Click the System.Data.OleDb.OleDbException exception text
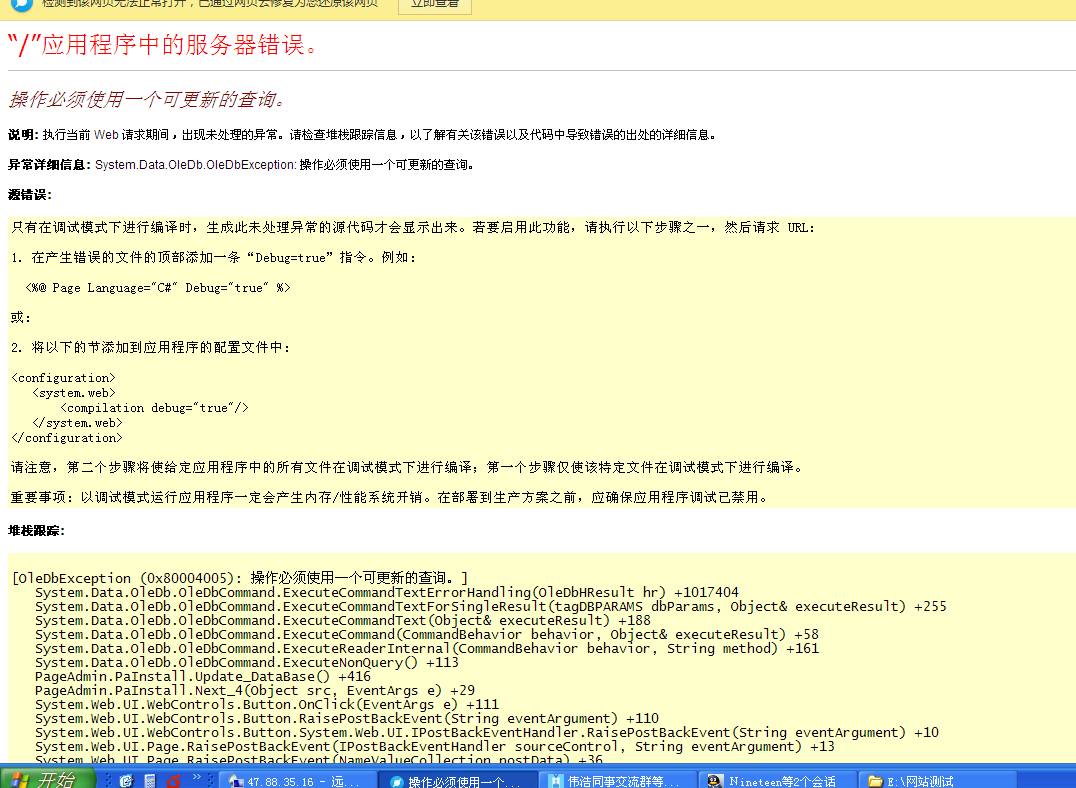This screenshot has width=1076, height=788. pyautogui.click(x=195, y=164)
